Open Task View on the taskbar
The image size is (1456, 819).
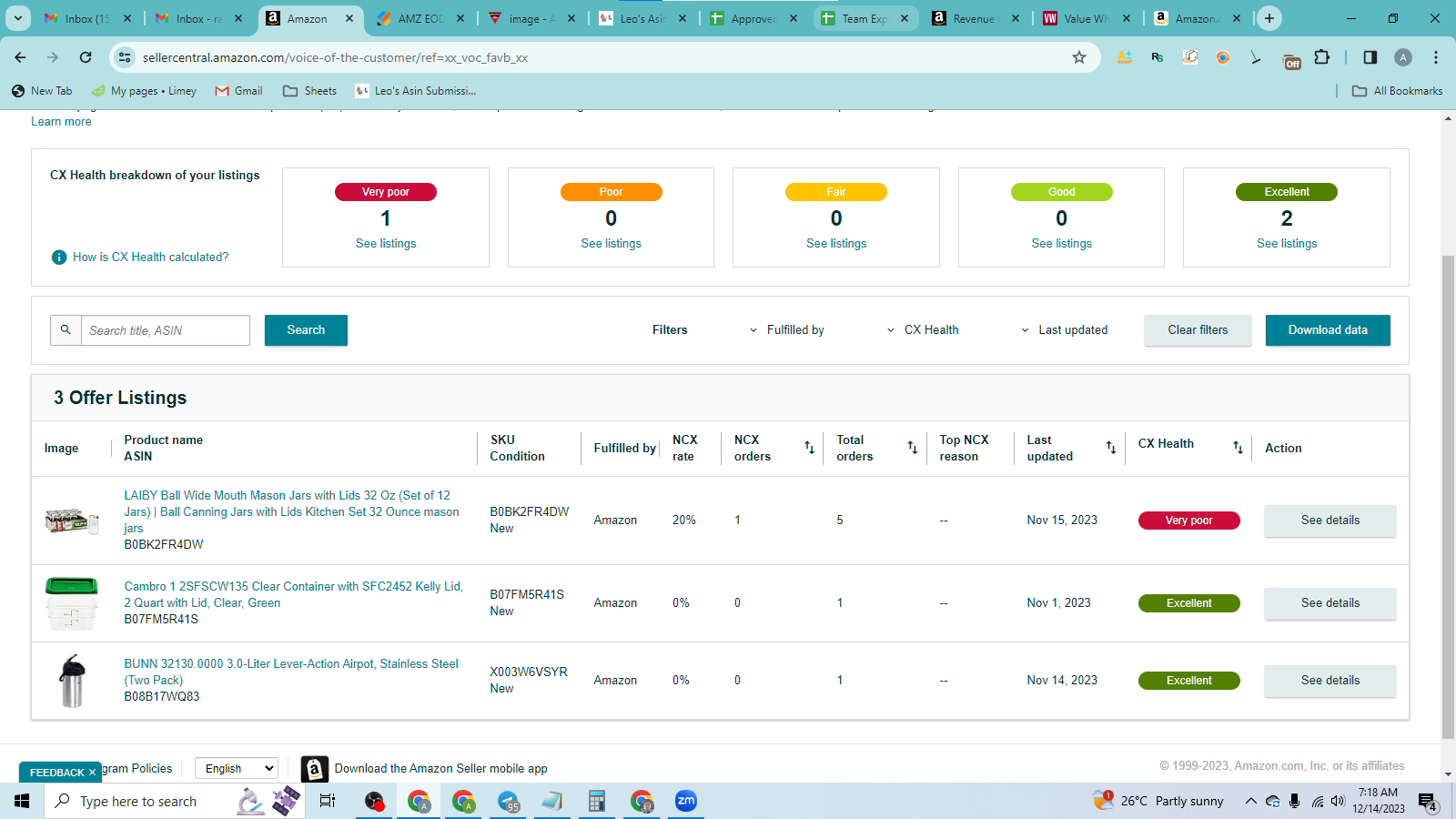[x=328, y=801]
